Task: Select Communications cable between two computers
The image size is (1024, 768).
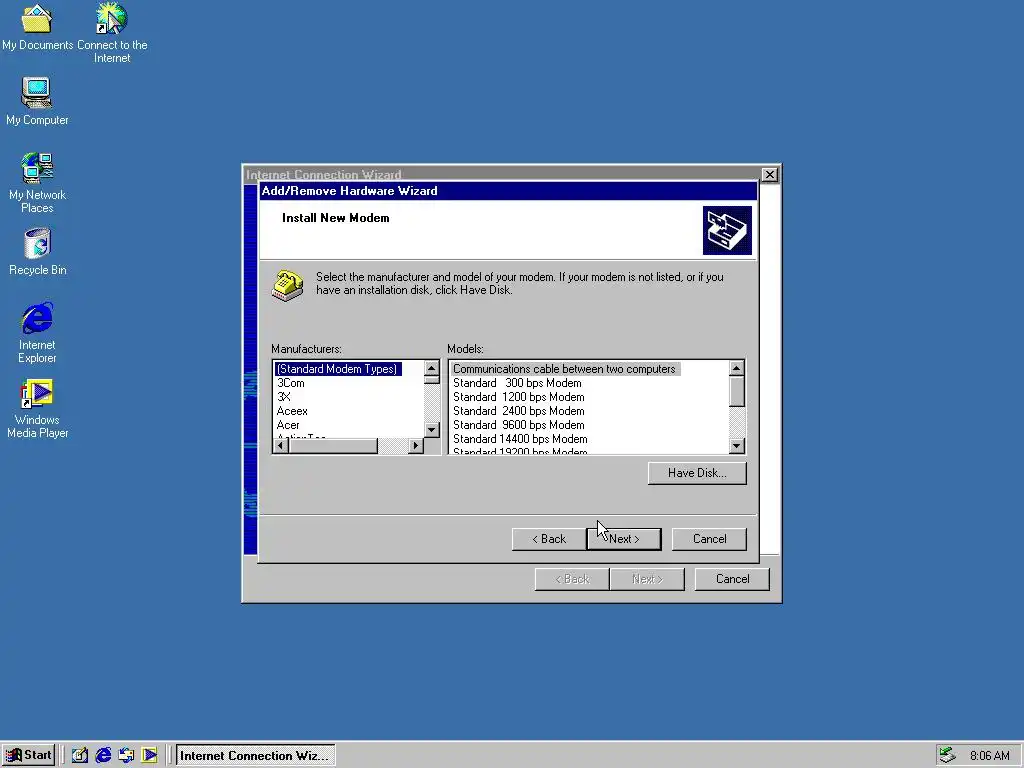Action: coord(564,369)
